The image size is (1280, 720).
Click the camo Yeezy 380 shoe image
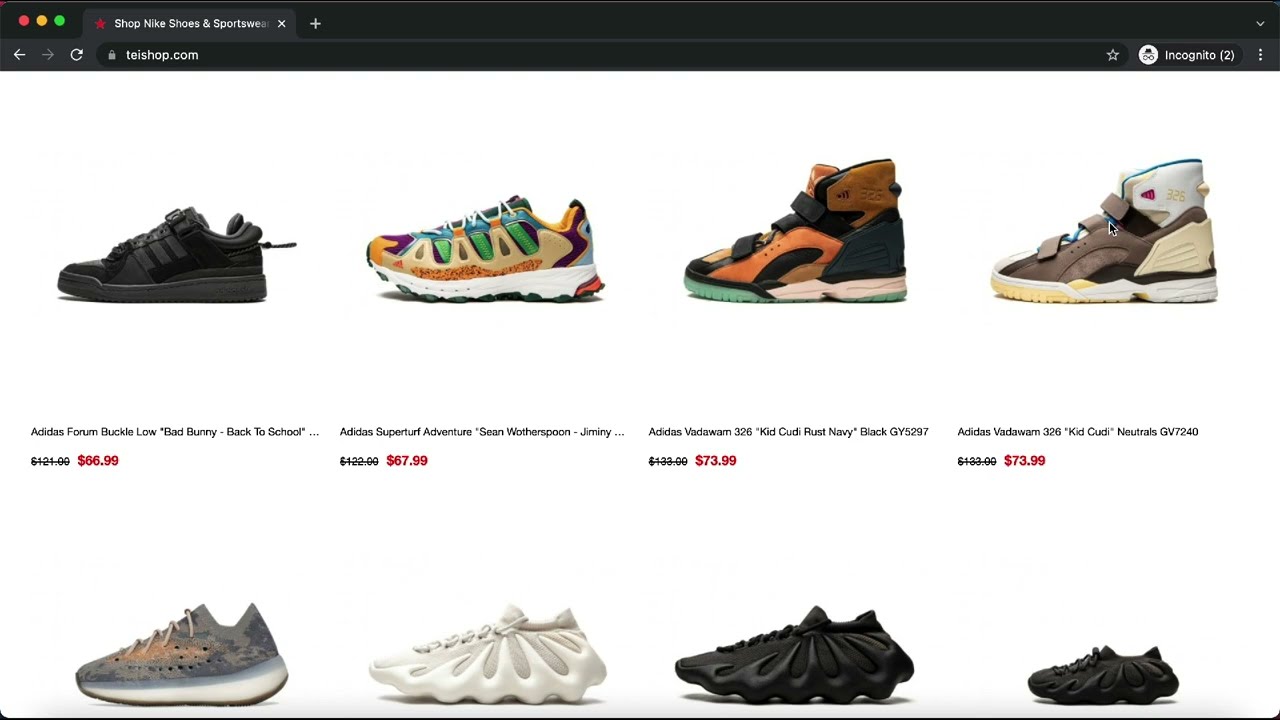182,654
